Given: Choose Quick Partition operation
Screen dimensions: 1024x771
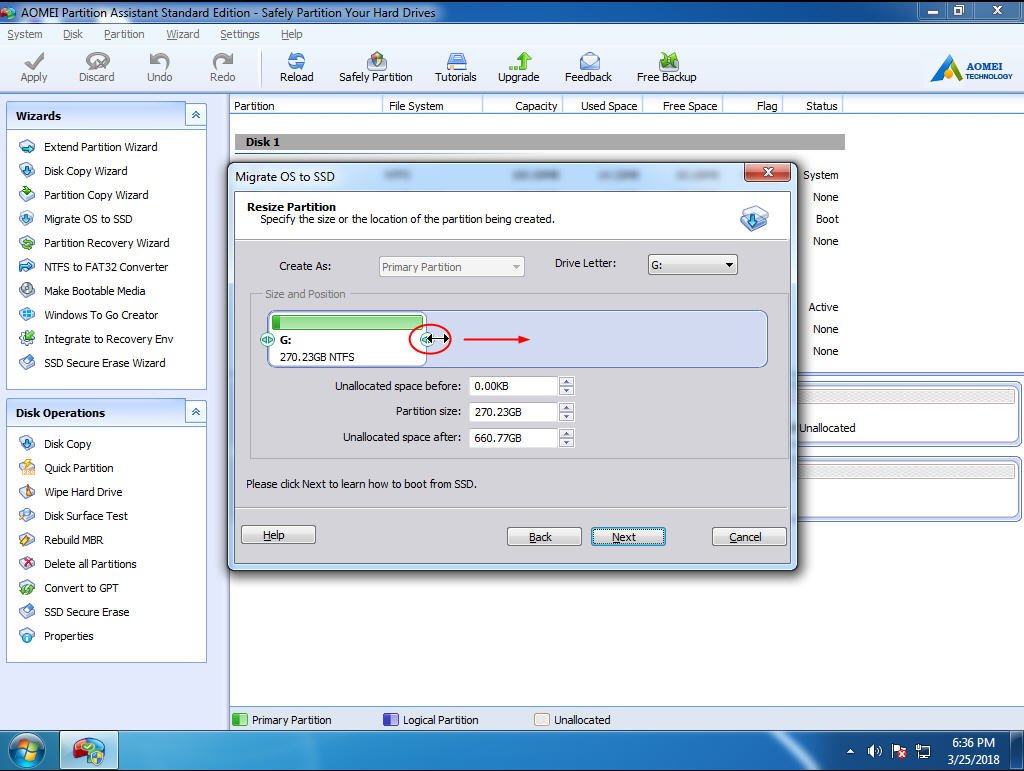Looking at the screenshot, I should (78, 468).
